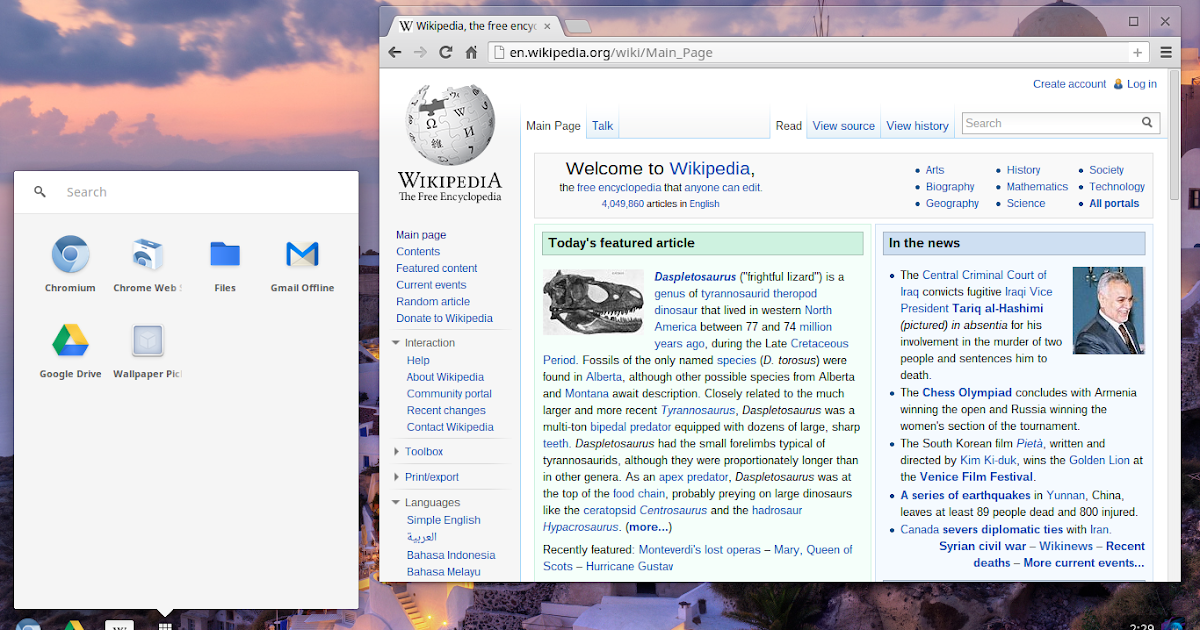Viewport: 1200px width, 630px height.
Task: Click the browser address bar URL
Action: (x=610, y=53)
